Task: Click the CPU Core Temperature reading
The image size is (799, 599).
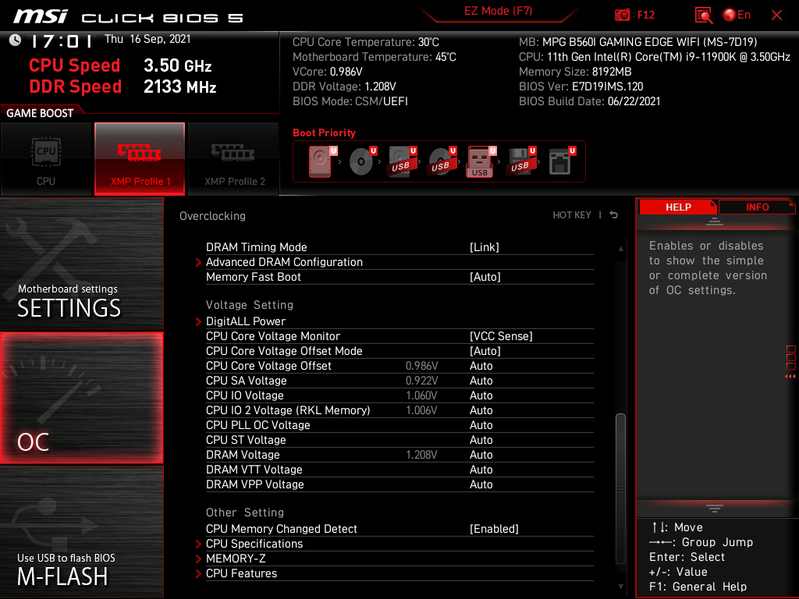Action: tap(365, 42)
